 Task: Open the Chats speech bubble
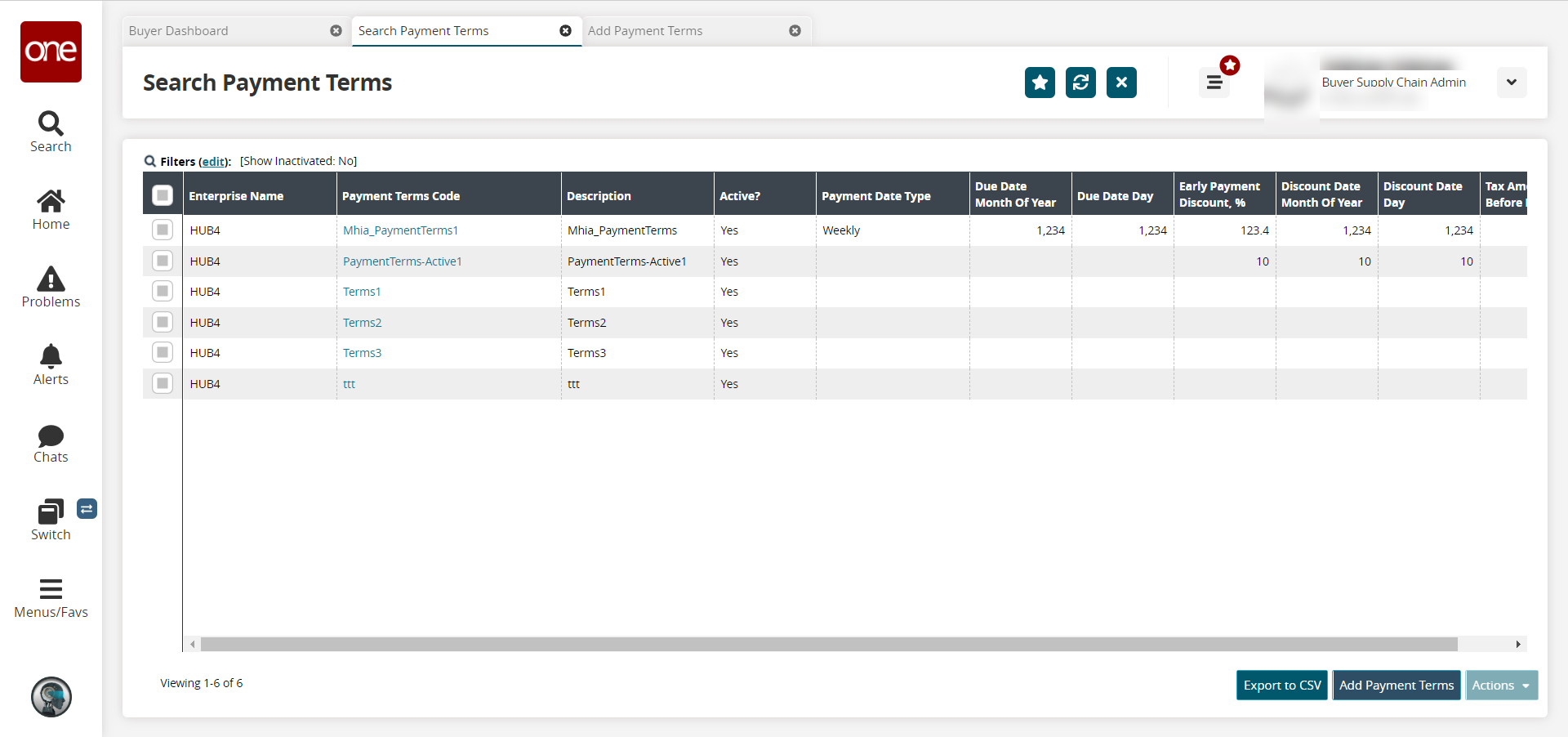pyautogui.click(x=51, y=435)
